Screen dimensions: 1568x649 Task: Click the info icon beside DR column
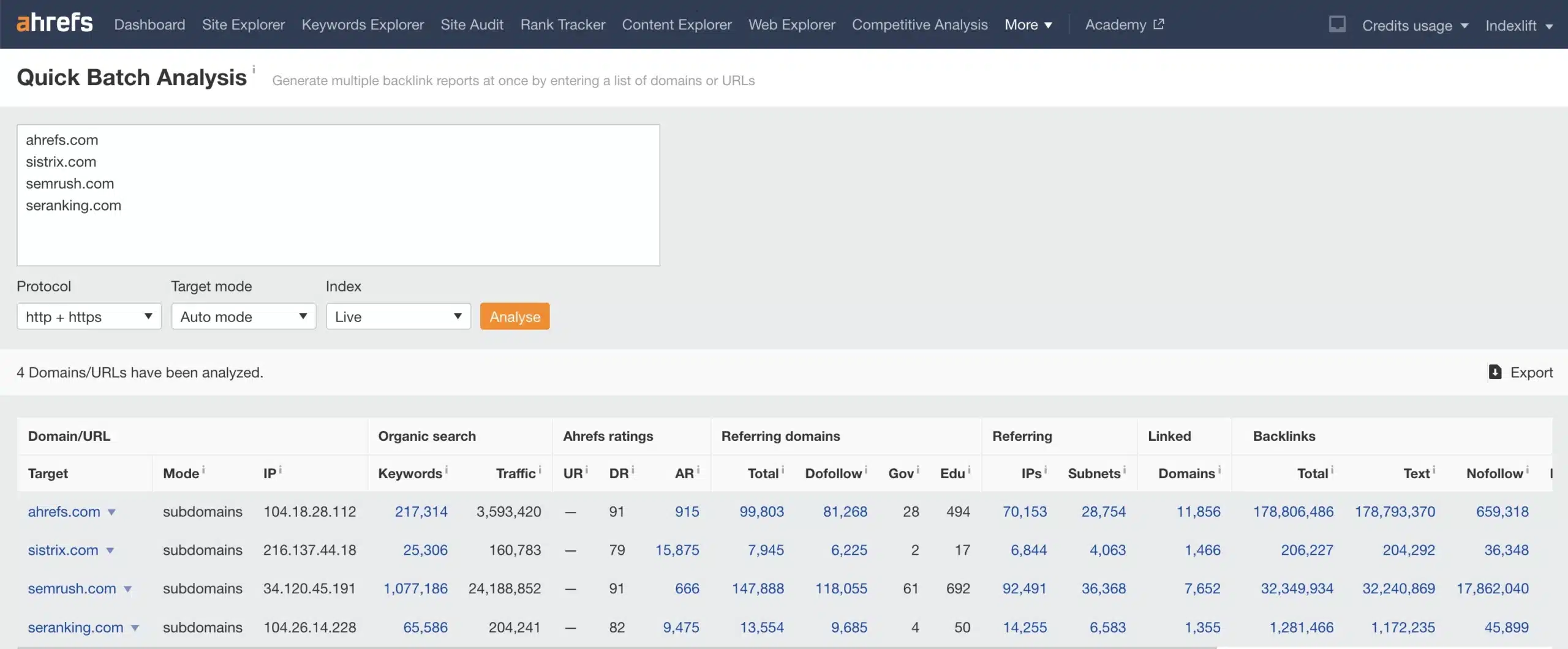pos(633,470)
